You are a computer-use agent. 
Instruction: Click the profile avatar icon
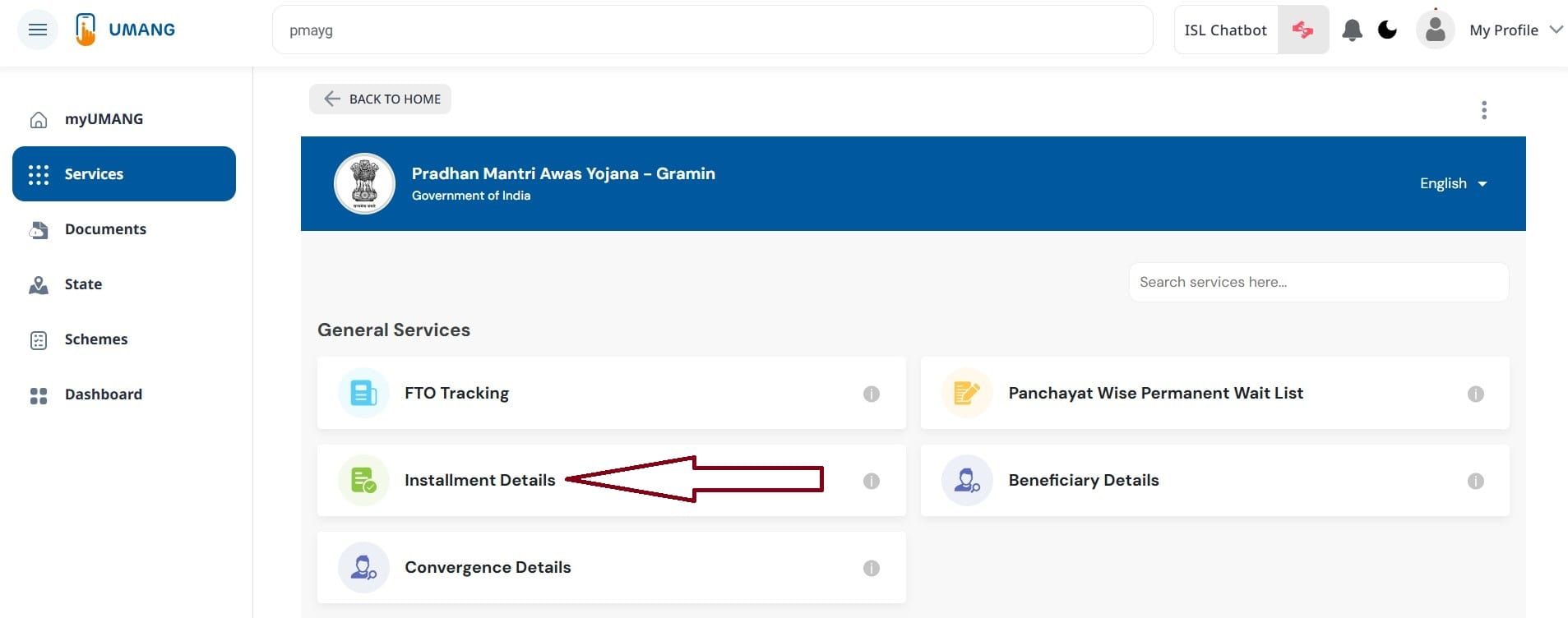point(1435,30)
